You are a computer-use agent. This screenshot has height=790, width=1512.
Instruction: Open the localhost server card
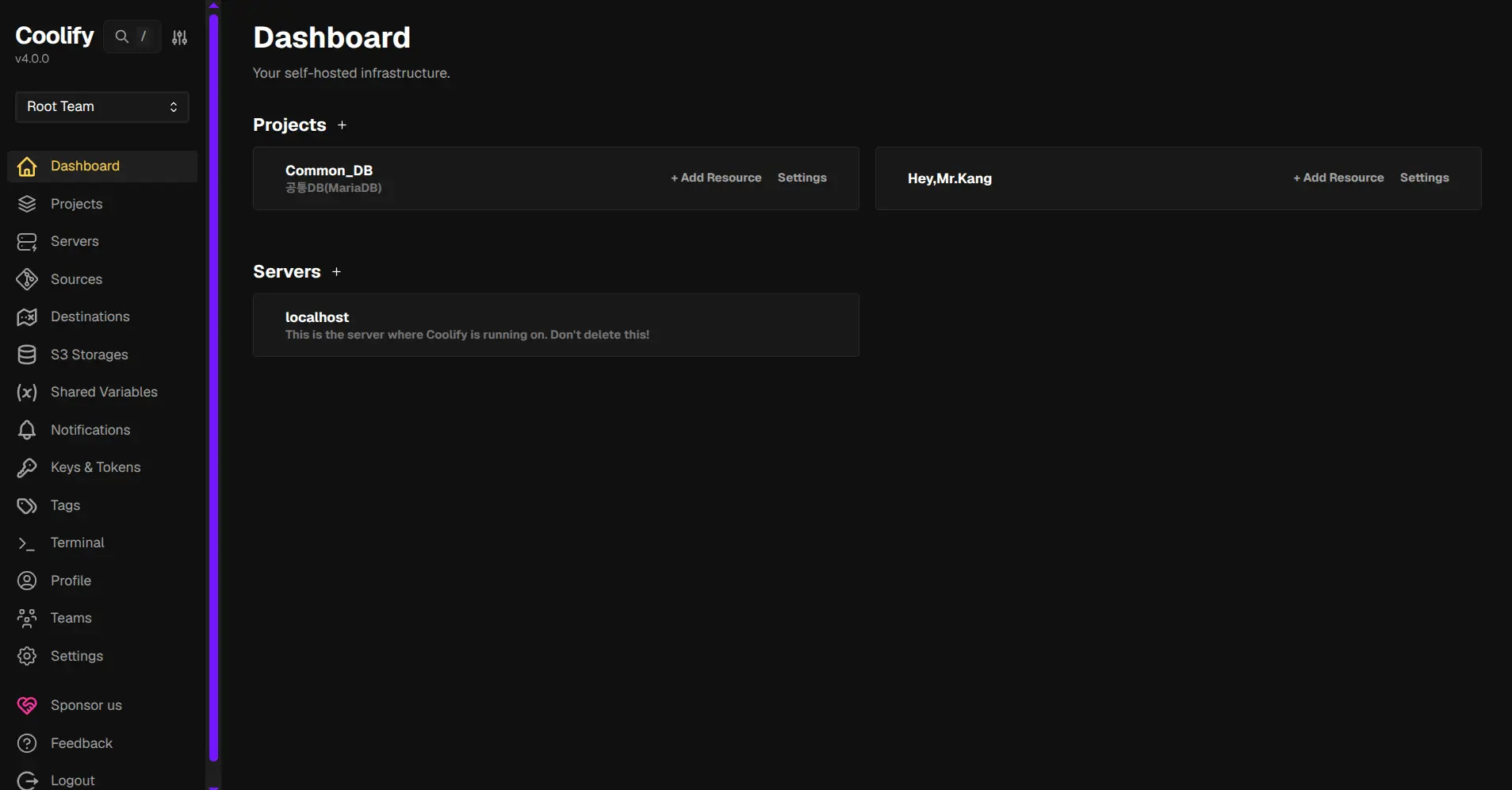coord(556,325)
